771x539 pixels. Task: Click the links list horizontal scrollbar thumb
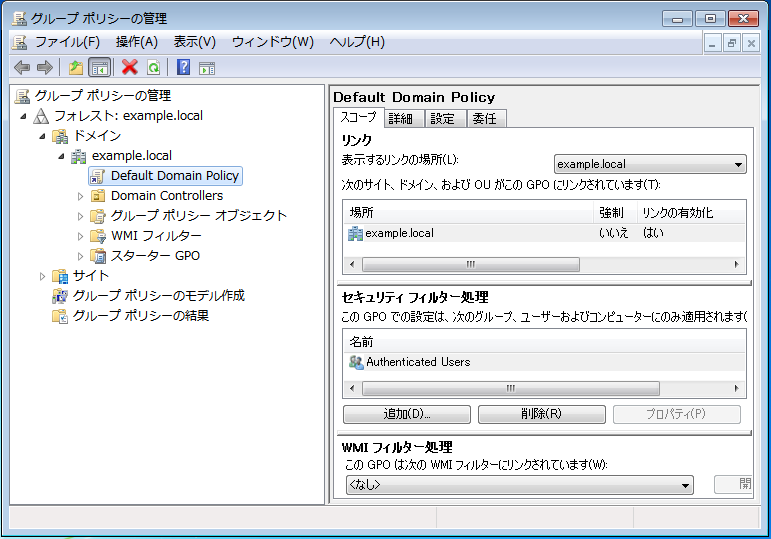471,265
